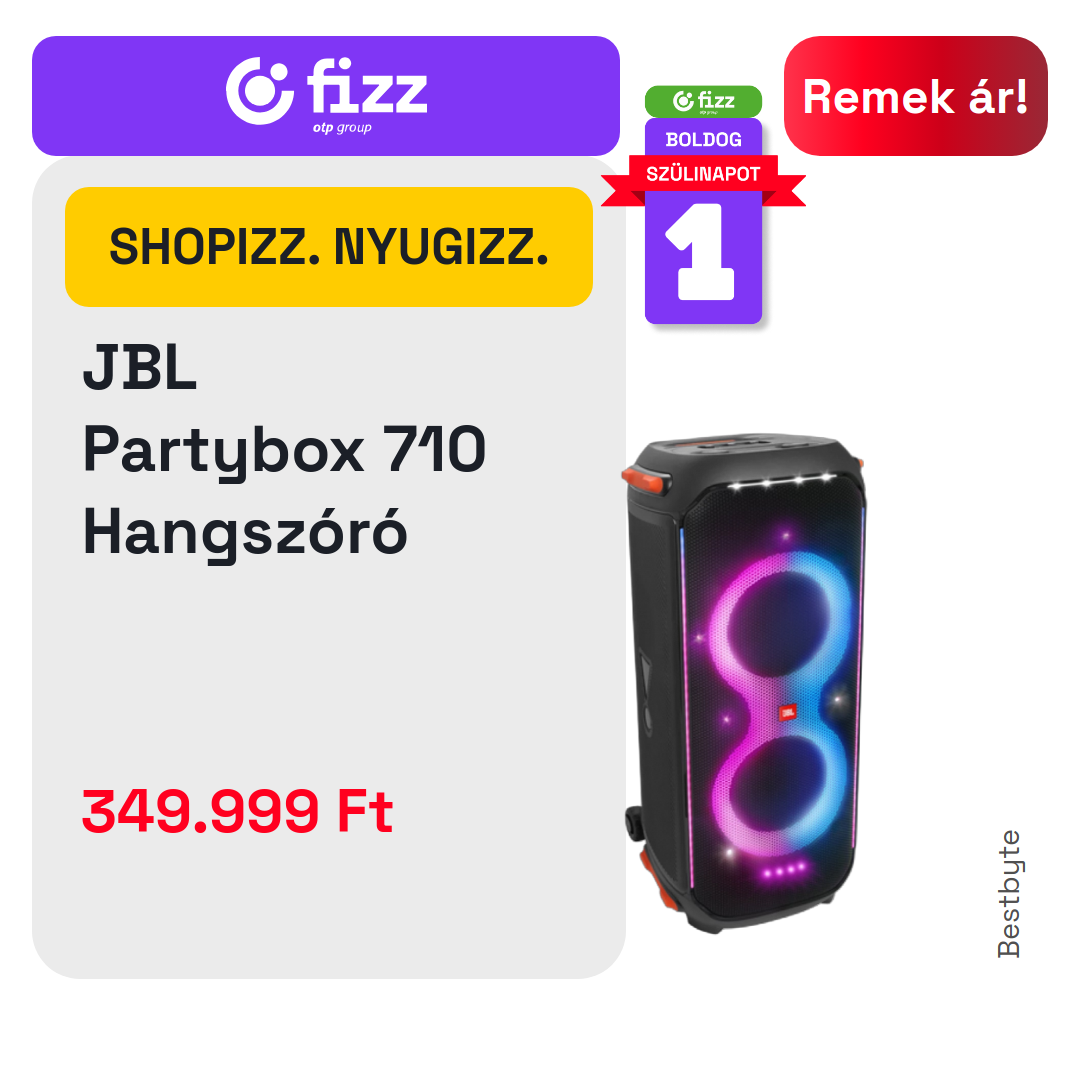The height and width of the screenshot is (1080, 1080).
Task: Click the orange speaker handle
Action: (643, 479)
